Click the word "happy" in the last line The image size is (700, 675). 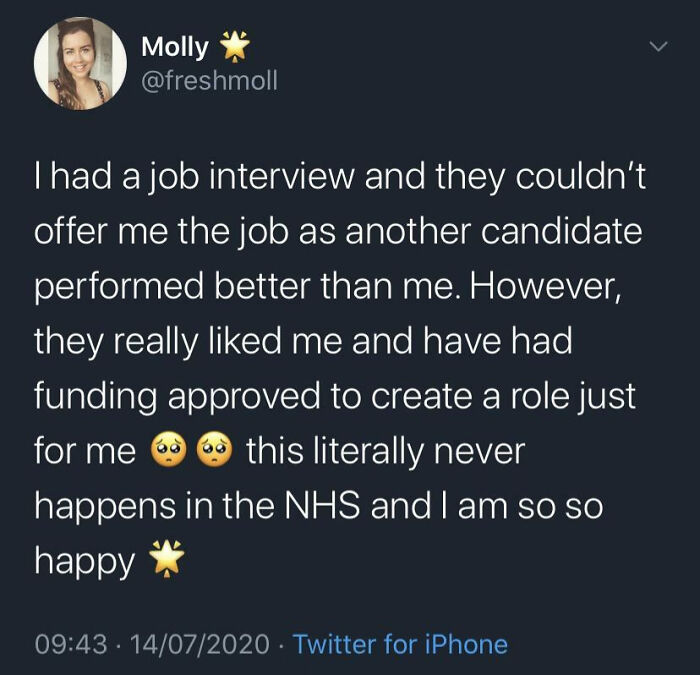85,563
